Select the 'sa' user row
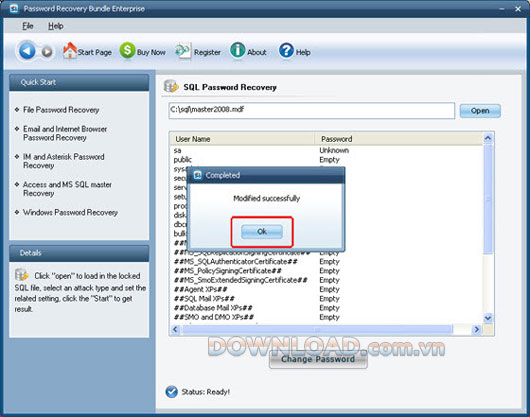 click(x=327, y=150)
